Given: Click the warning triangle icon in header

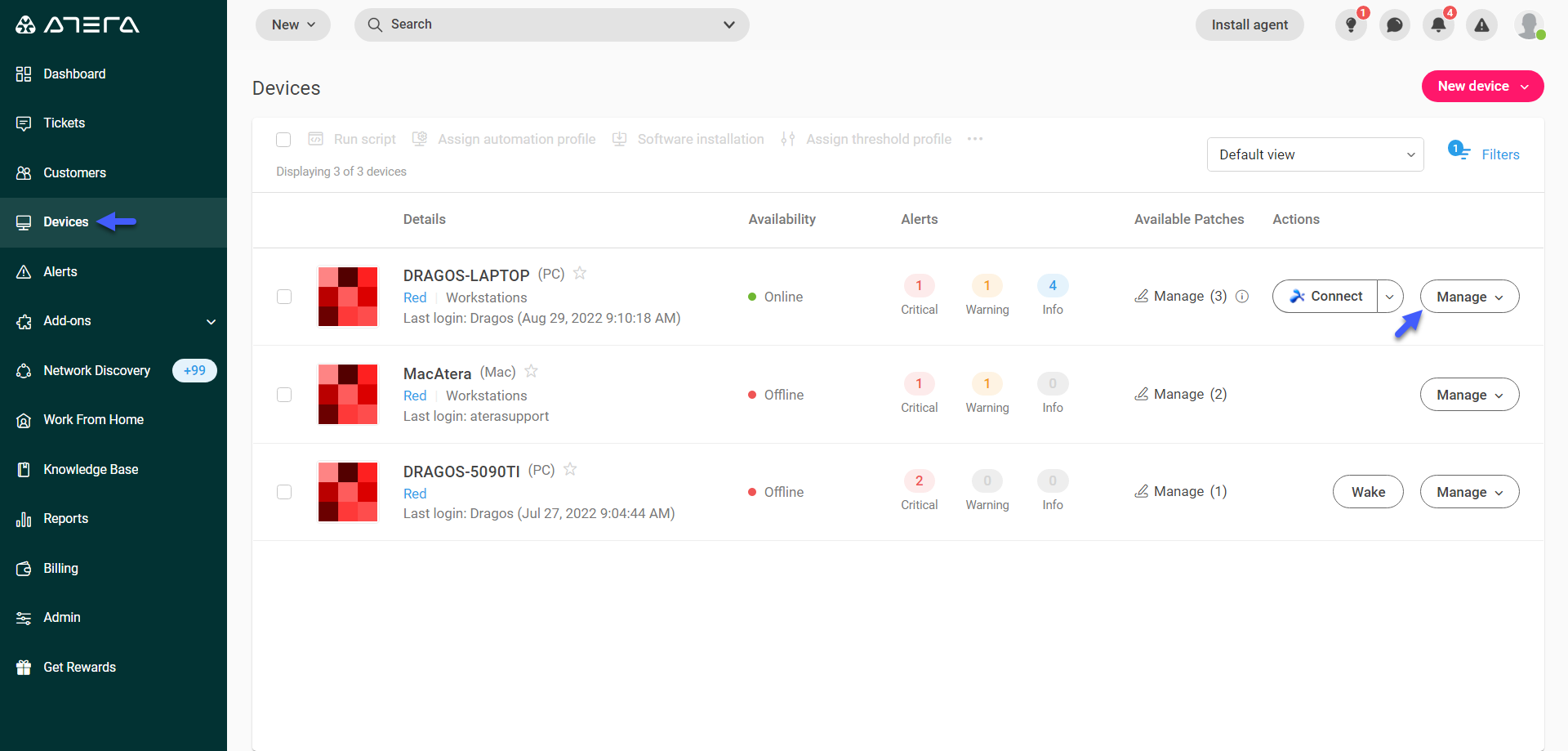Looking at the screenshot, I should 1481,25.
